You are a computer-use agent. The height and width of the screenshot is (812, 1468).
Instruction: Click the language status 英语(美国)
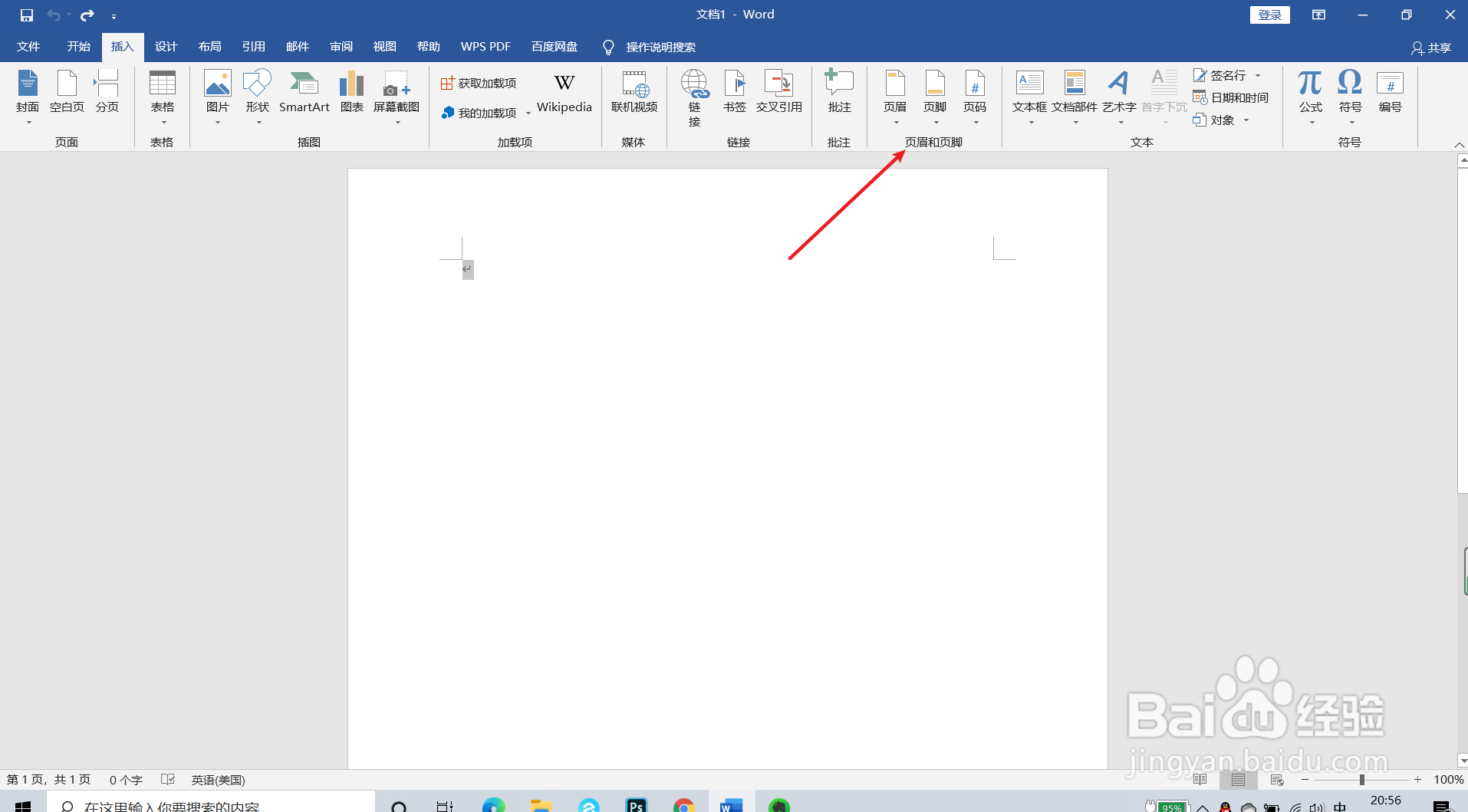tap(218, 779)
